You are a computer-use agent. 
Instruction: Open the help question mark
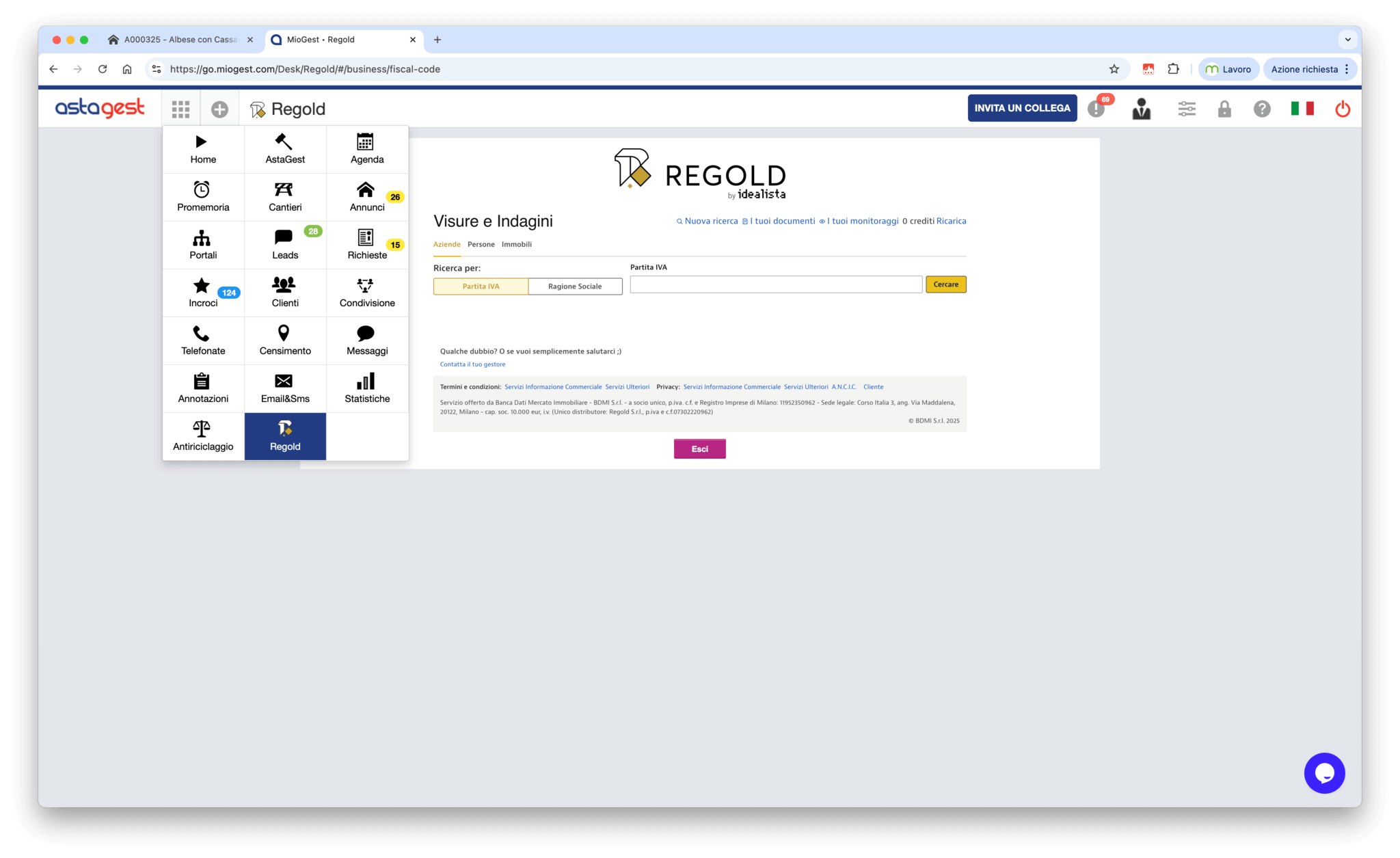(1262, 109)
